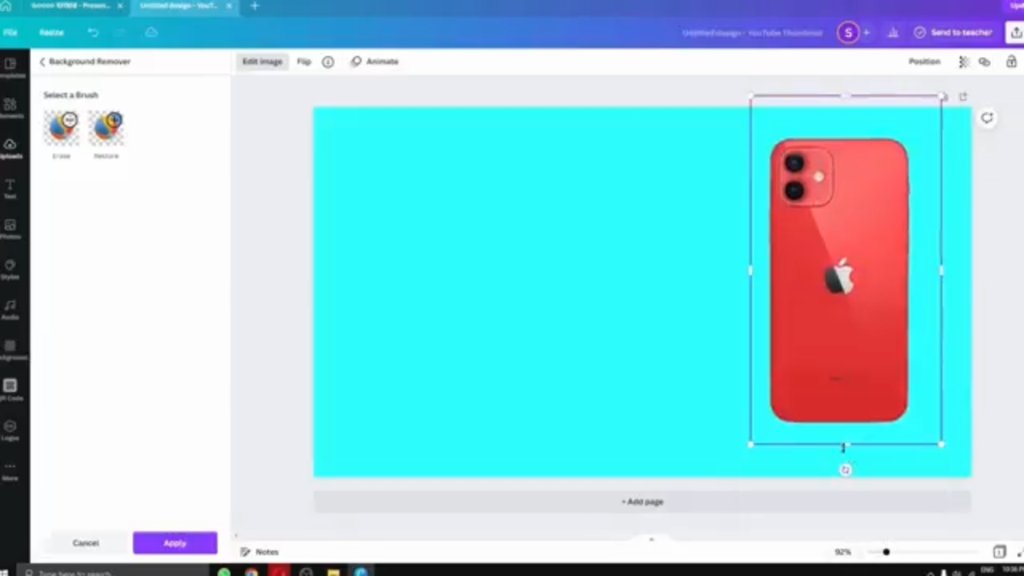Screen dimensions: 1024x576
Task: Open the Position panel
Action: pos(924,61)
